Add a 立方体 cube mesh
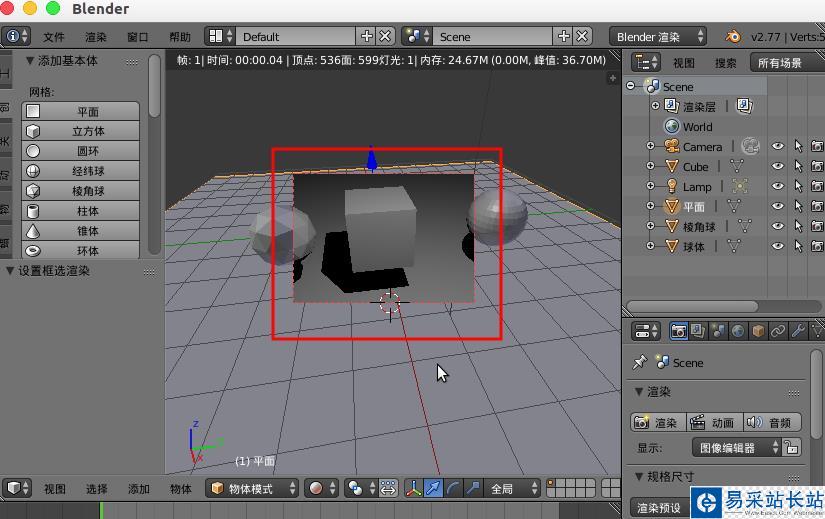The height and width of the screenshot is (519, 825). tap(81, 131)
